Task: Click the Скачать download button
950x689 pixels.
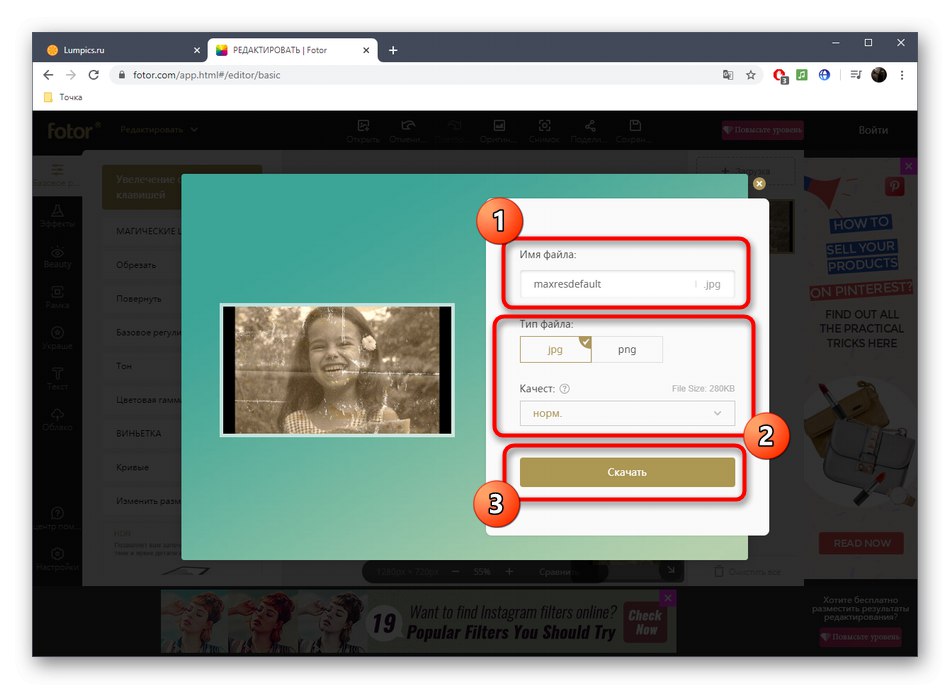Action: coord(627,472)
